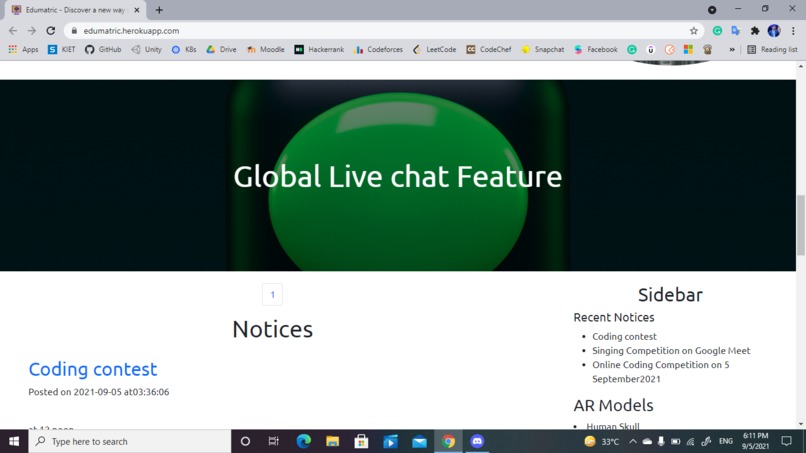The height and width of the screenshot is (453, 806).
Task: Click the Global Live chat Feature banner
Action: (397, 176)
